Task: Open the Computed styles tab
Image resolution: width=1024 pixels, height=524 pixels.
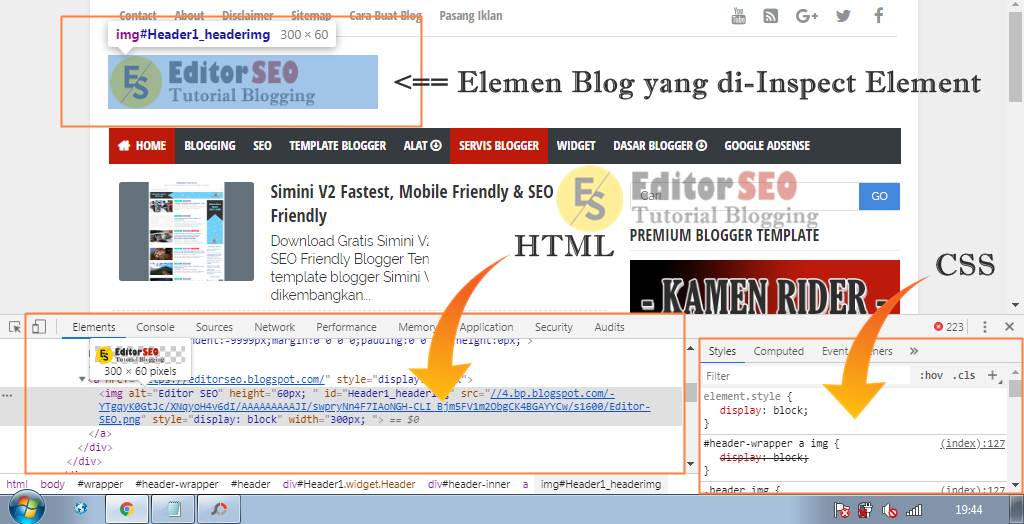Action: pos(778,351)
